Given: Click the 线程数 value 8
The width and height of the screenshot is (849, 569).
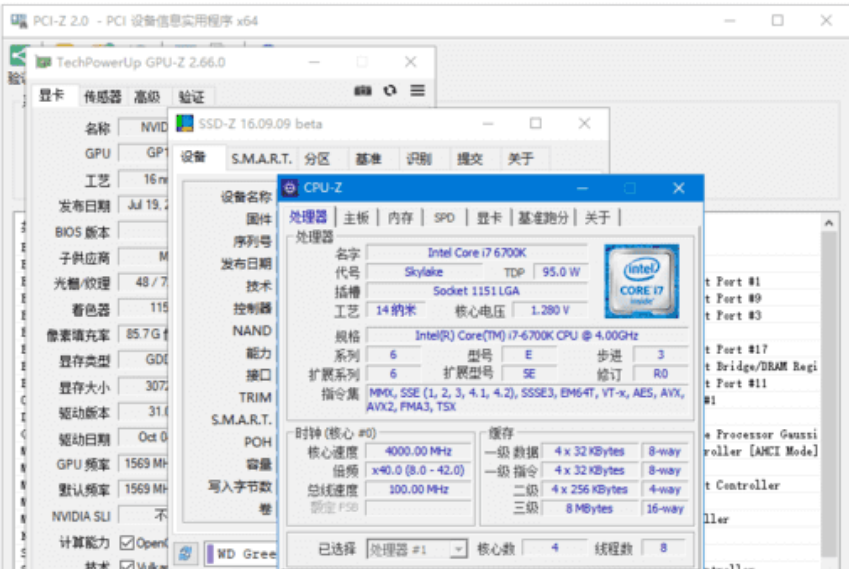Looking at the screenshot, I should (x=664, y=548).
